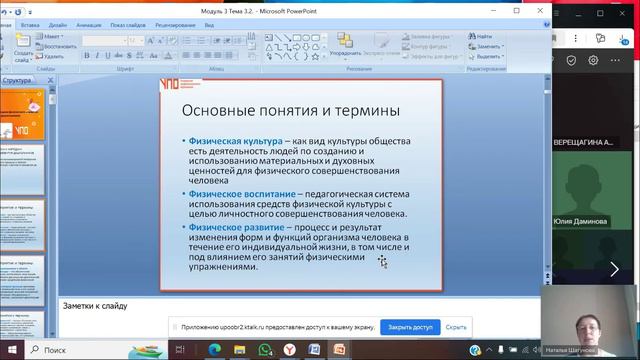Viewport: 640px width, 360px height.
Task: Toggle Bold formatting
Action: (87, 56)
